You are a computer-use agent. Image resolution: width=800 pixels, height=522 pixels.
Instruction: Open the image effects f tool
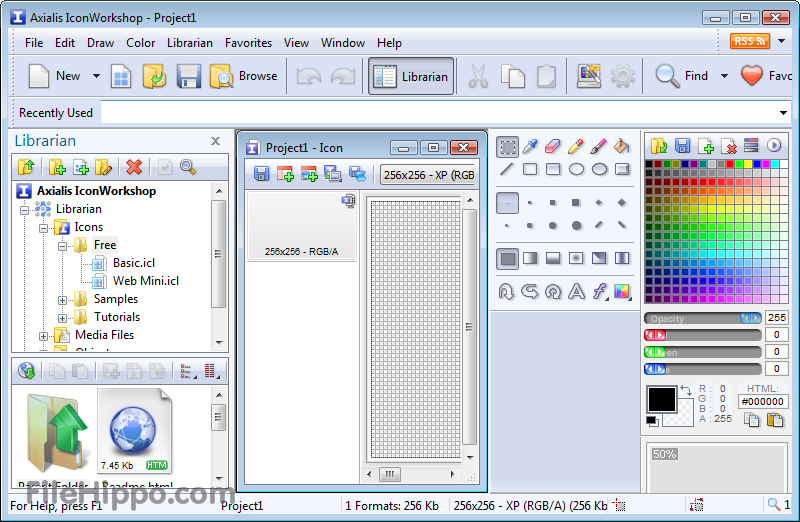(x=599, y=291)
